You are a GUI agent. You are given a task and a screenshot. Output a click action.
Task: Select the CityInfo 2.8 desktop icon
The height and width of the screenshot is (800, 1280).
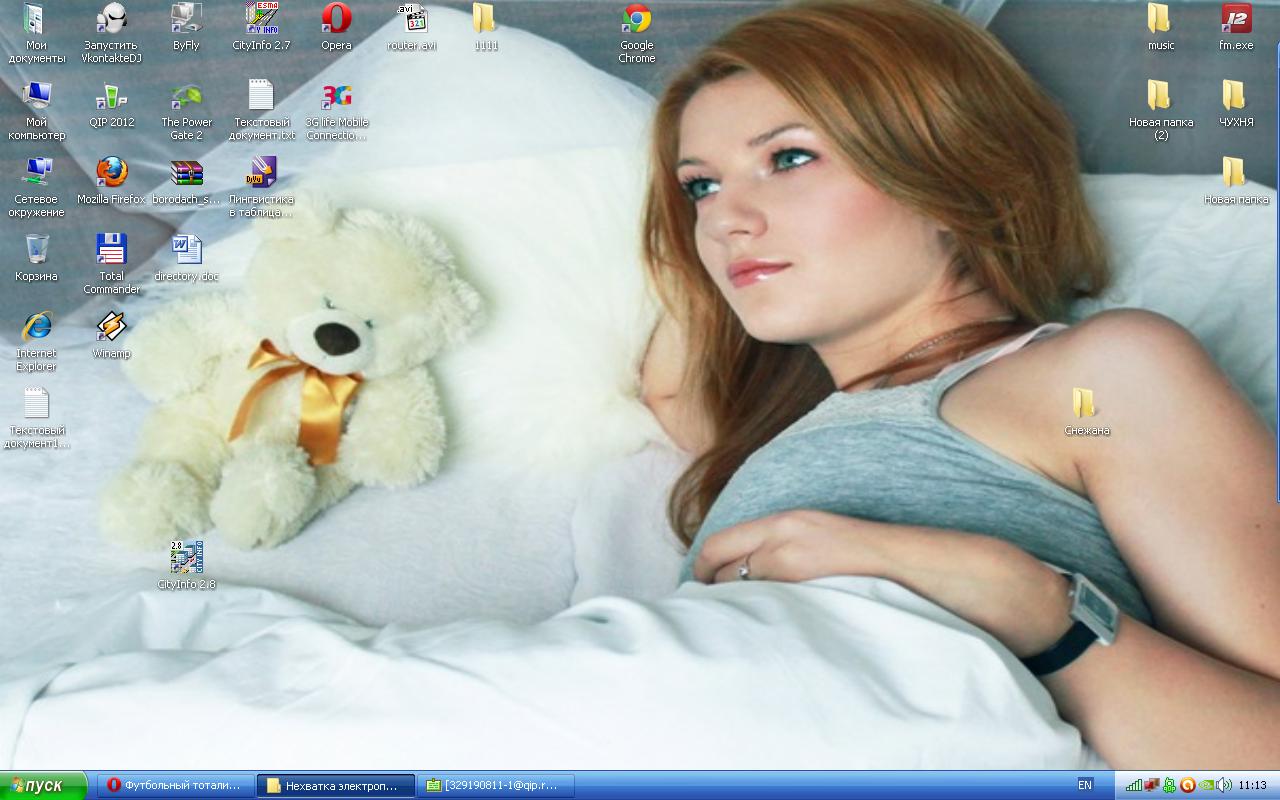tap(186, 558)
